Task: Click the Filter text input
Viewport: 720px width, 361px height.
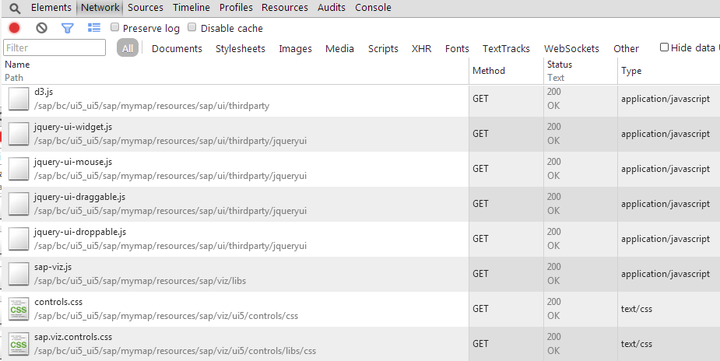Action: [x=54, y=48]
